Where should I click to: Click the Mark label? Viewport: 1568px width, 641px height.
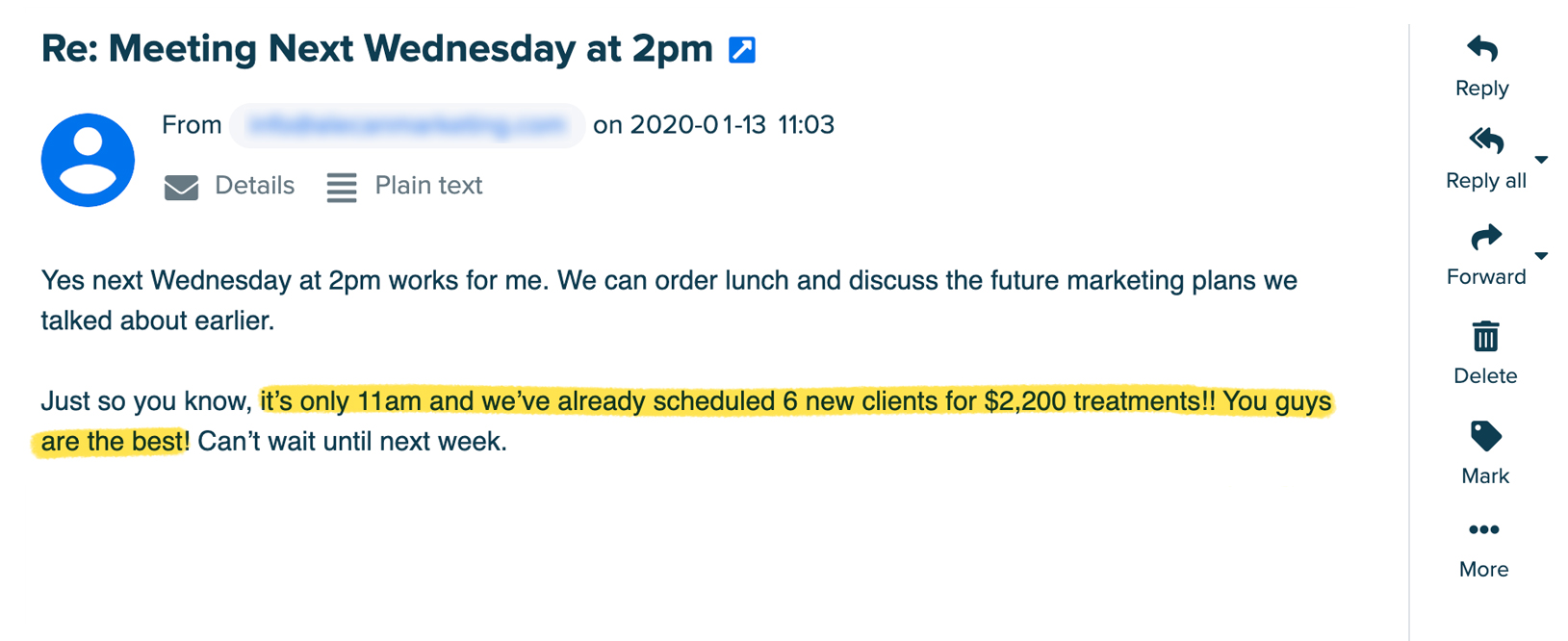(1485, 476)
